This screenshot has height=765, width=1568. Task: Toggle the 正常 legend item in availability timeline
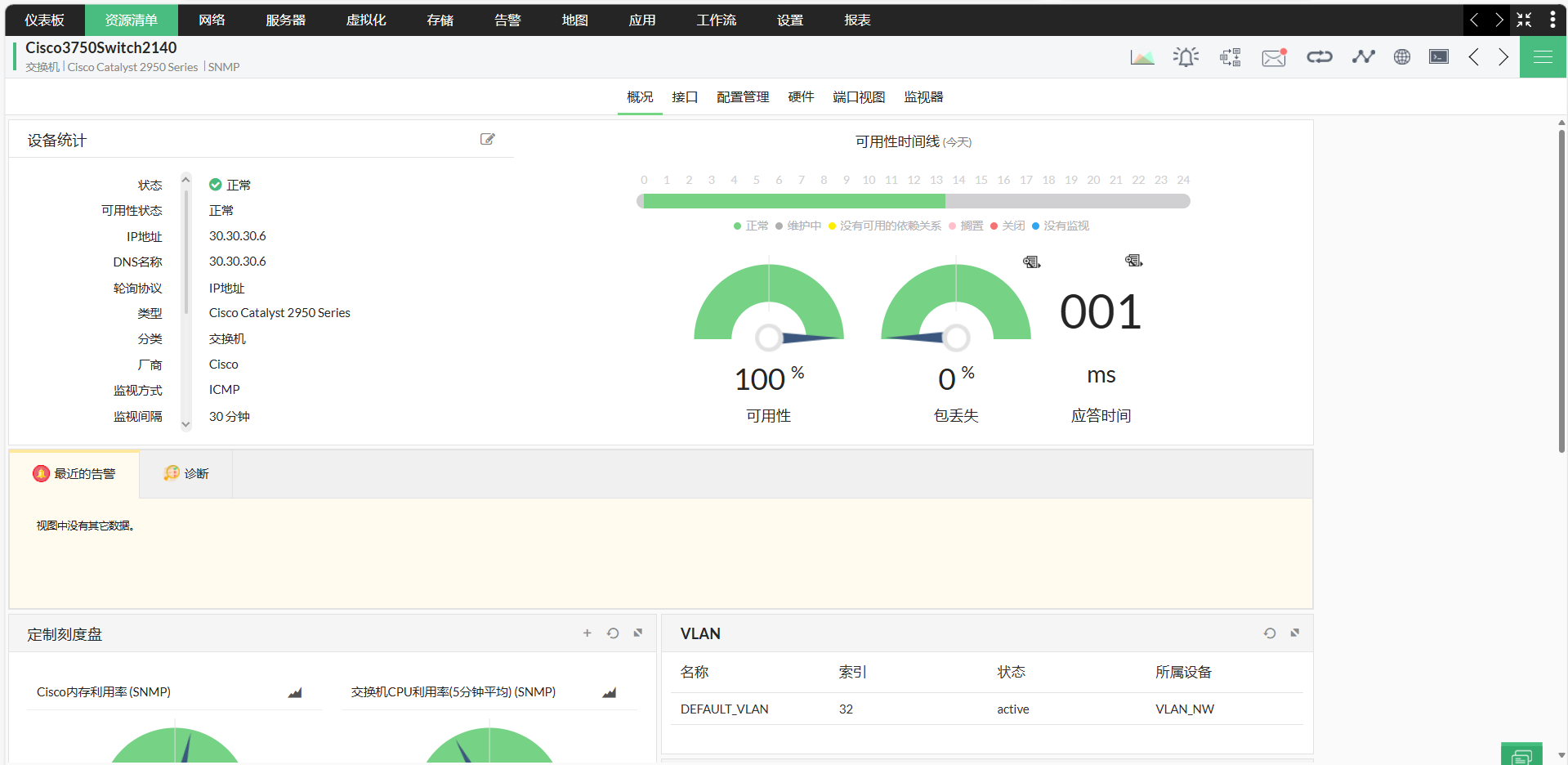pos(751,226)
